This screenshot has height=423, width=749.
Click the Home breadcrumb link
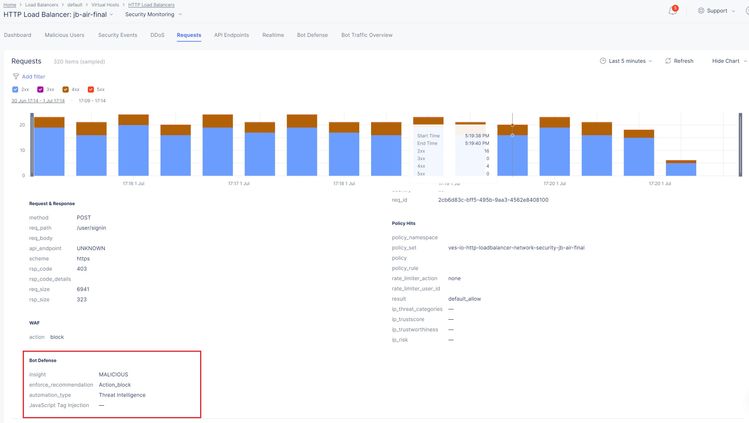click(9, 5)
